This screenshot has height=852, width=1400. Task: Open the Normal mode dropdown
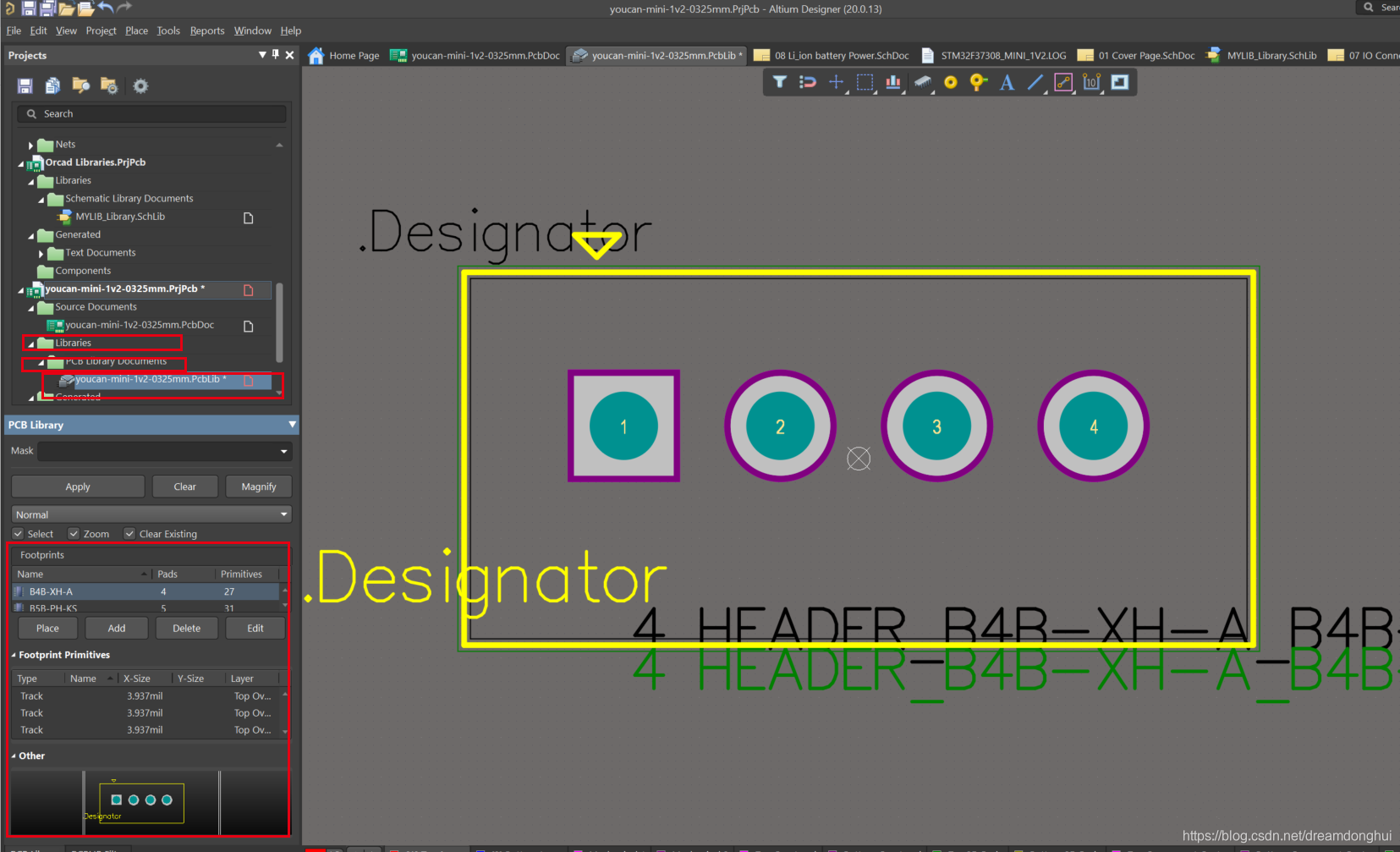point(151,514)
